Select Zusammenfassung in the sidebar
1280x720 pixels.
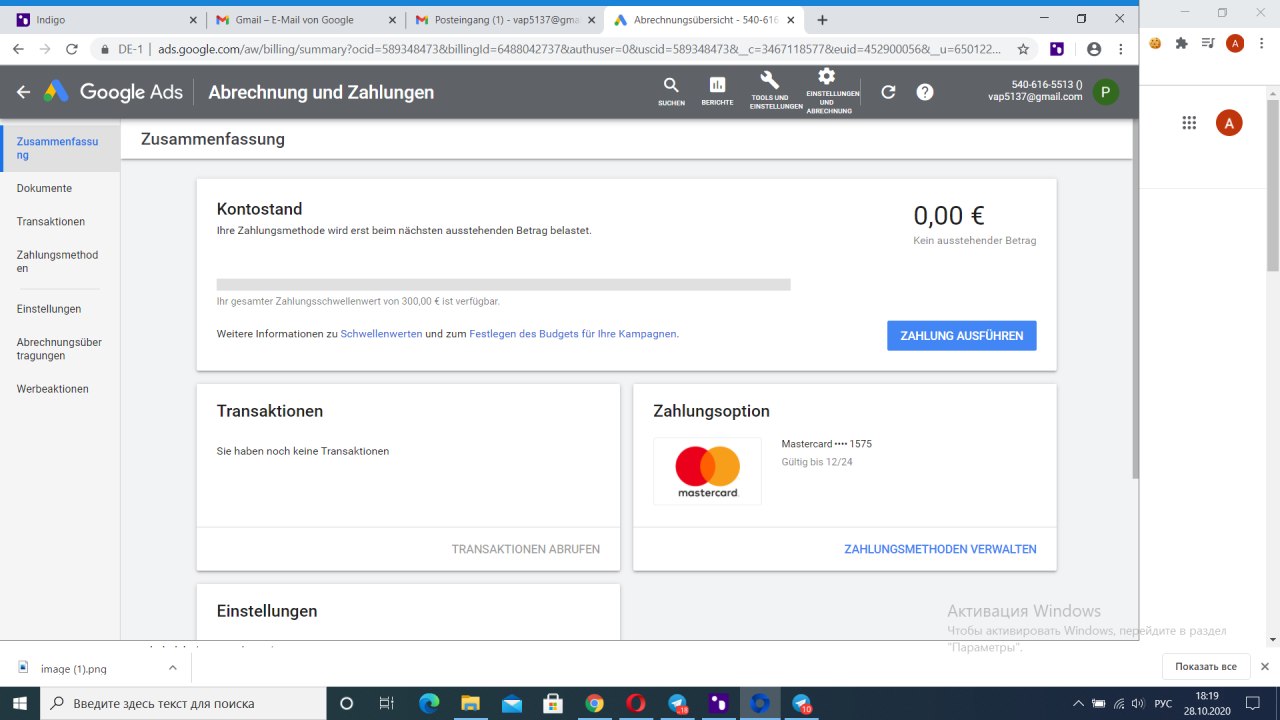pyautogui.click(x=60, y=148)
